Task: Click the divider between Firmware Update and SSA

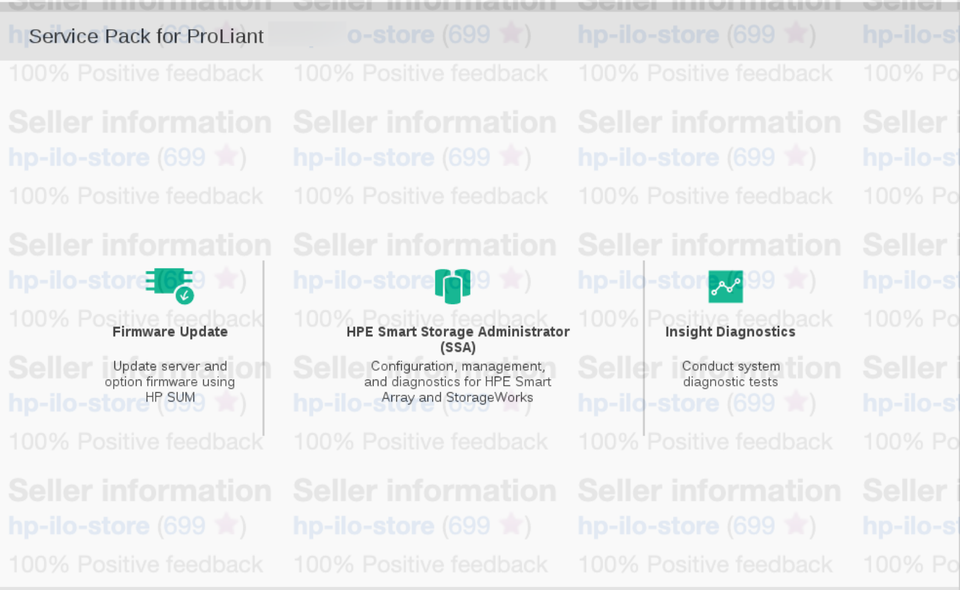Action: pos(263,347)
